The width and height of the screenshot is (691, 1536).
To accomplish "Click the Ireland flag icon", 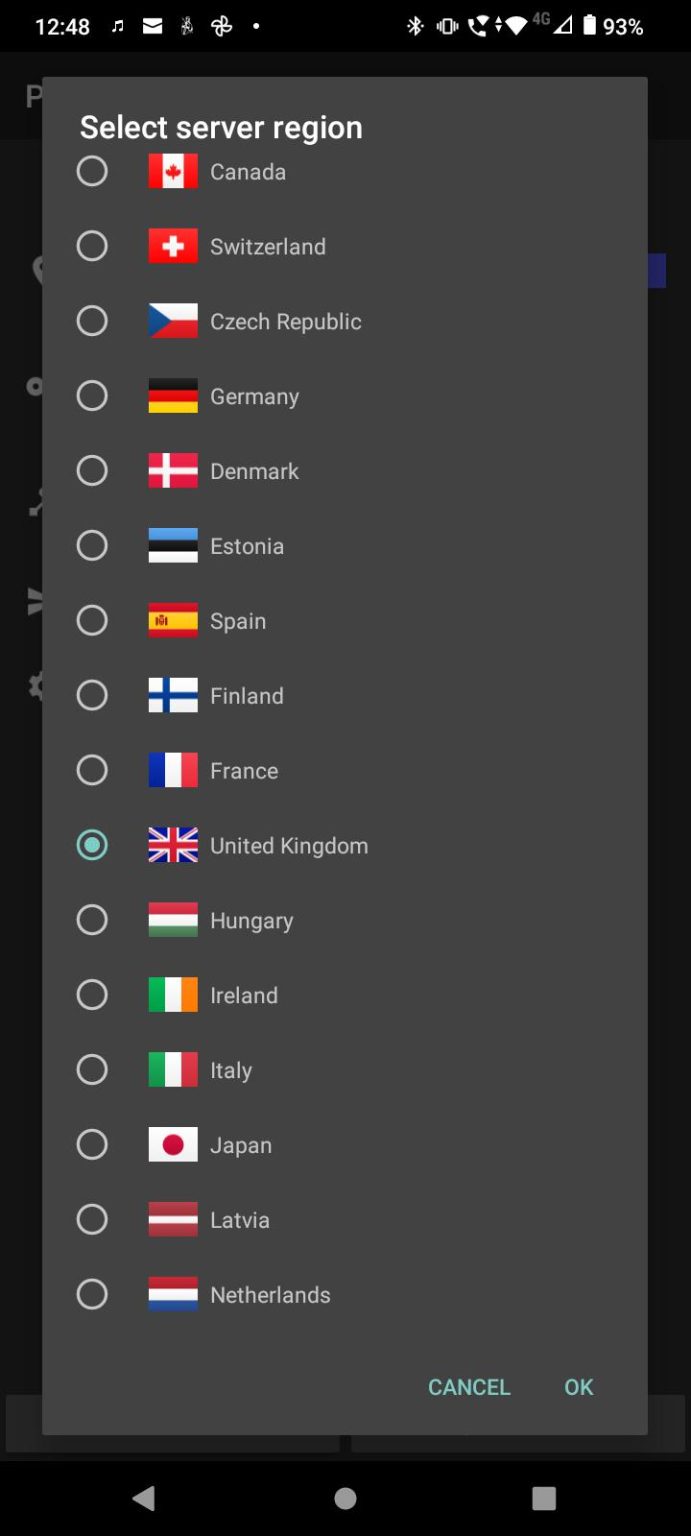I will point(172,995).
